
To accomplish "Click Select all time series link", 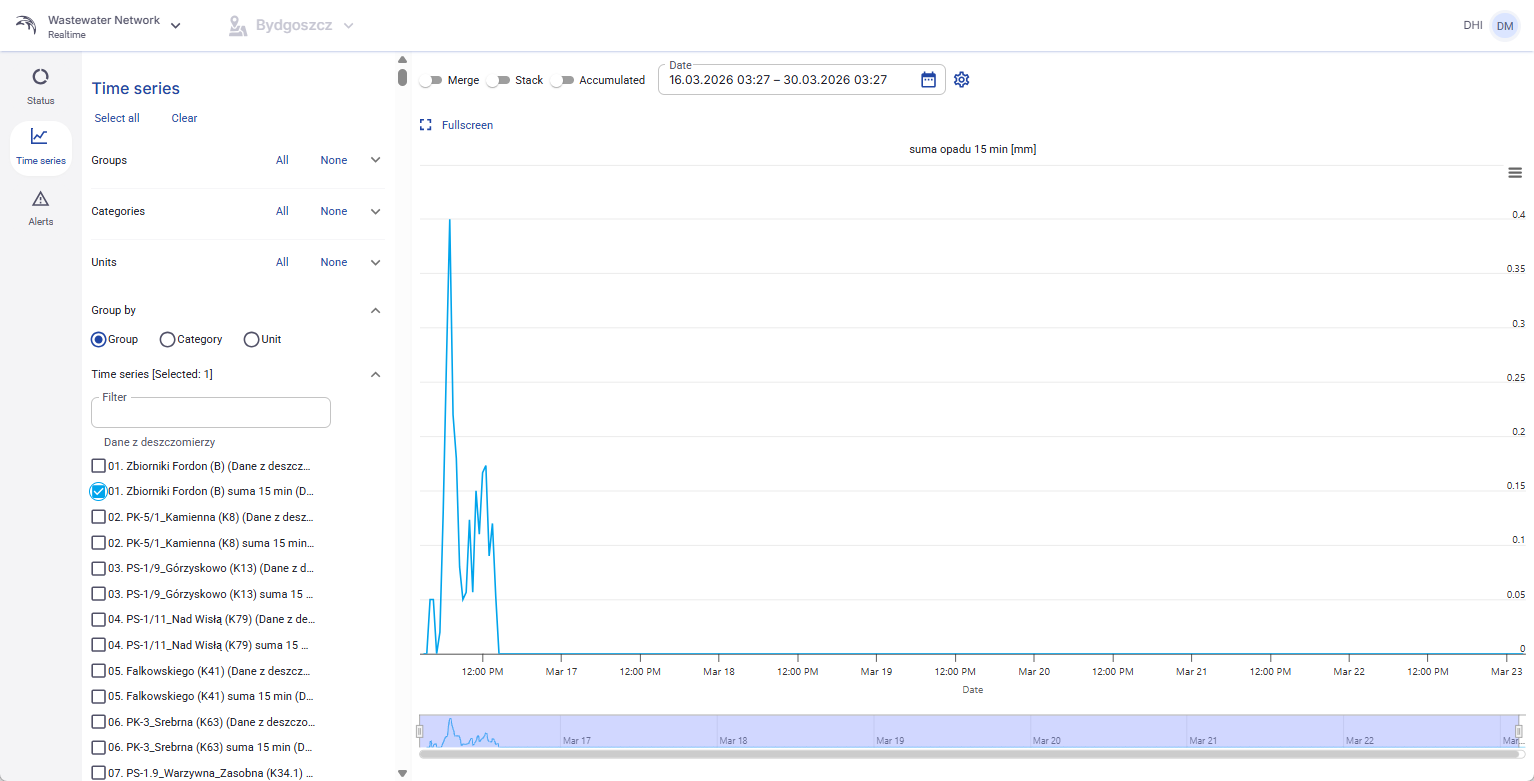I will [117, 118].
